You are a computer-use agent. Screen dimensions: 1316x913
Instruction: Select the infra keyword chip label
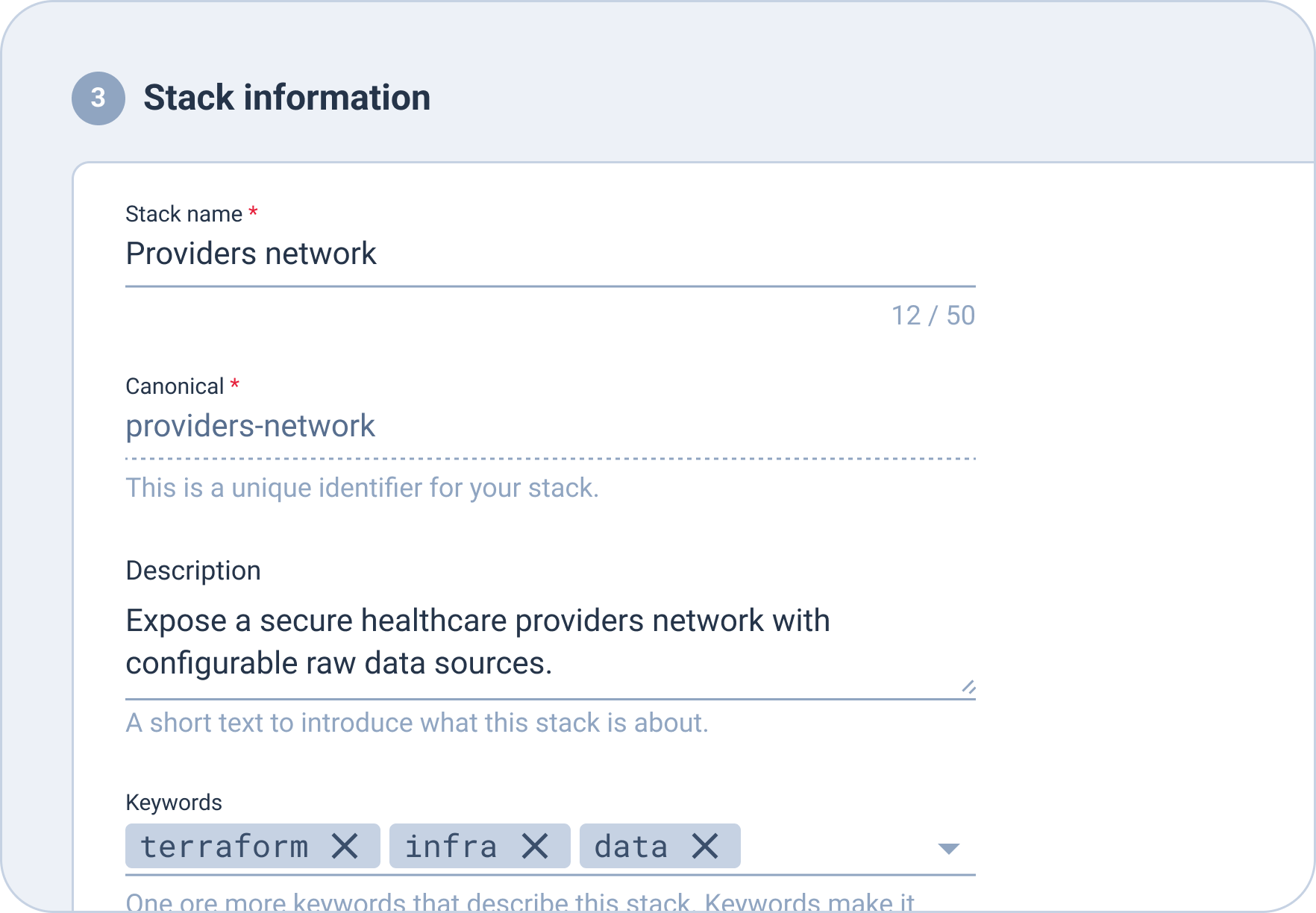(x=451, y=847)
